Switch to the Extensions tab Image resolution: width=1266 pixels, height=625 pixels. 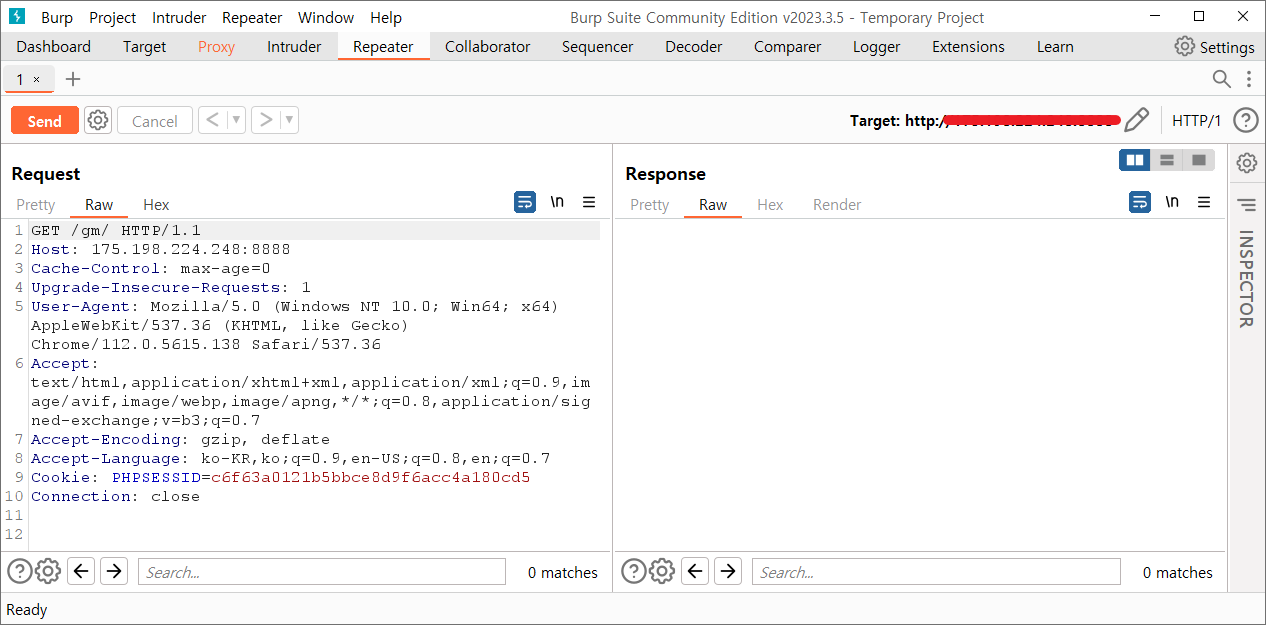click(968, 47)
